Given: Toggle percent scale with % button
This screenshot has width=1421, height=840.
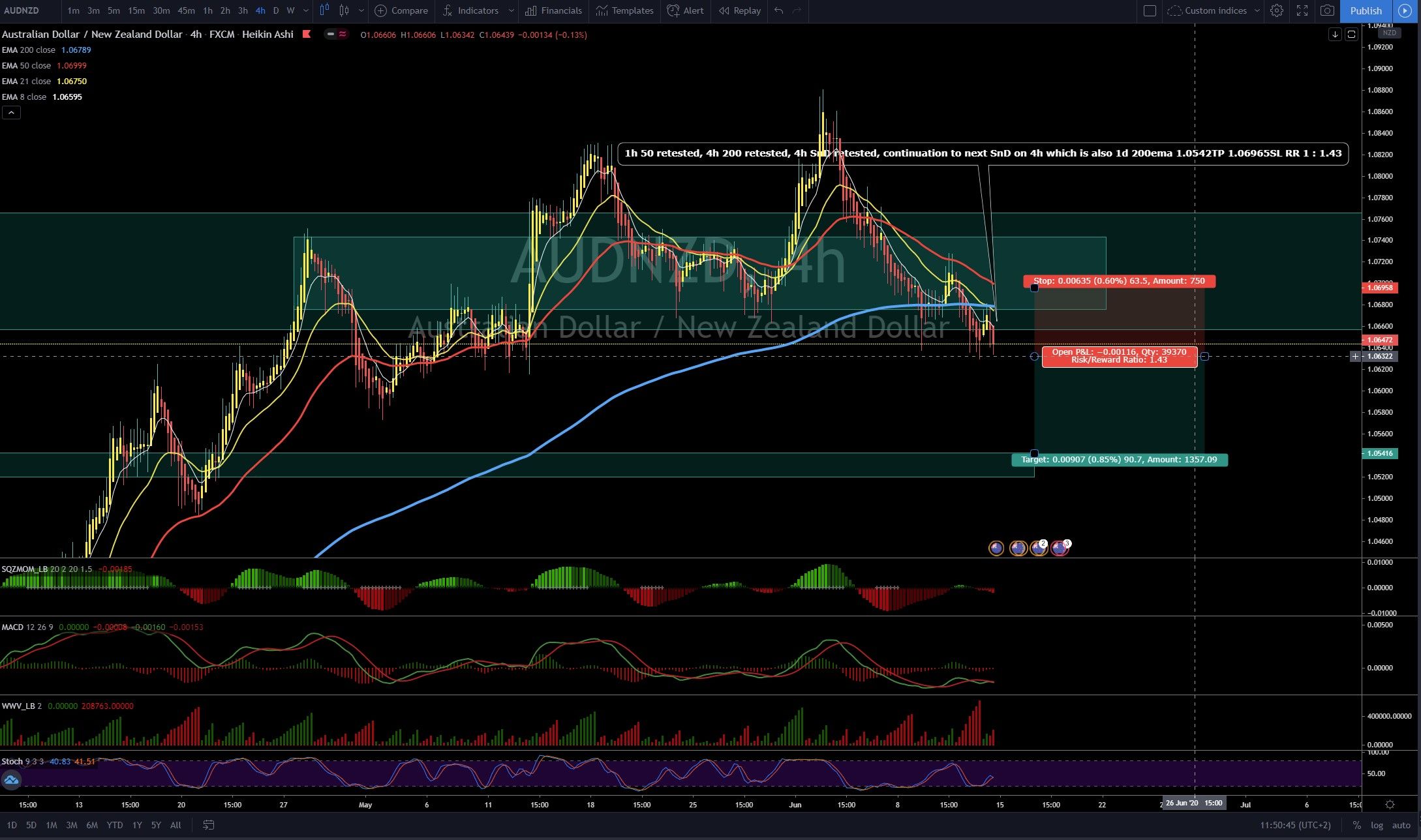Looking at the screenshot, I should pos(1356,825).
